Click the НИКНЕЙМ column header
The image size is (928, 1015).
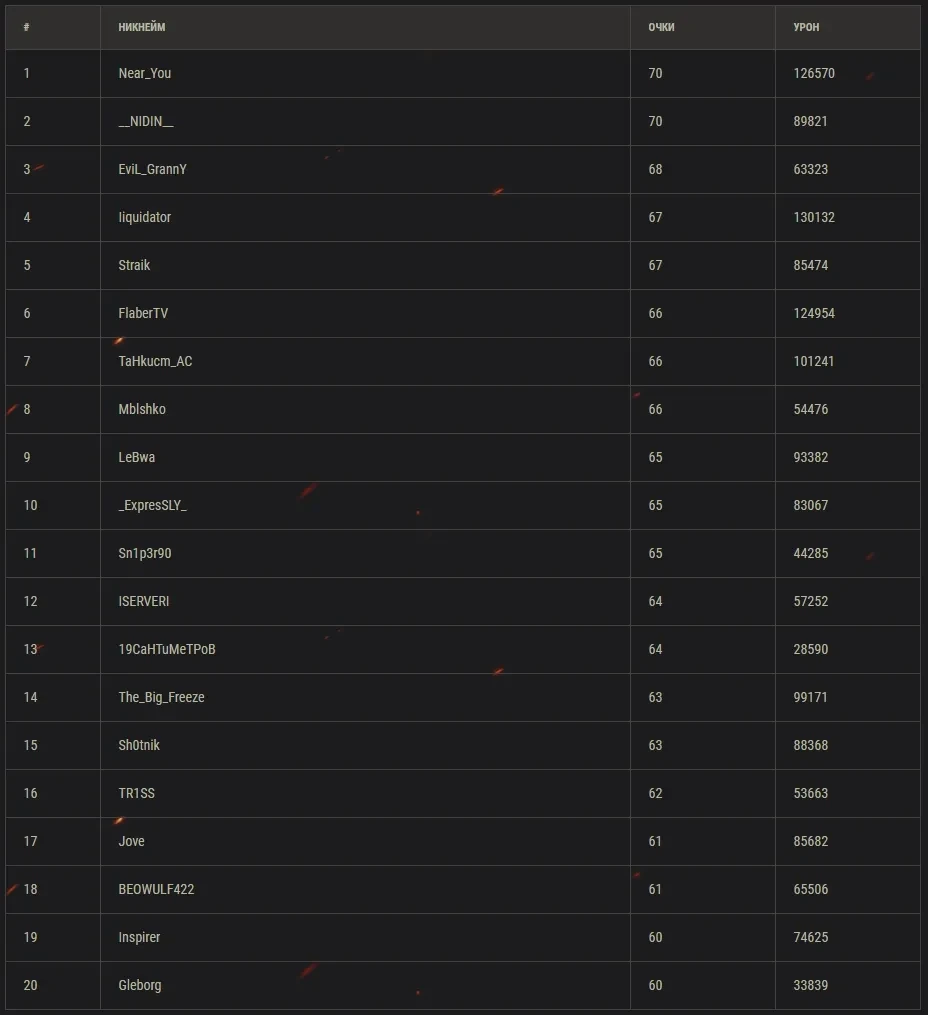click(142, 27)
